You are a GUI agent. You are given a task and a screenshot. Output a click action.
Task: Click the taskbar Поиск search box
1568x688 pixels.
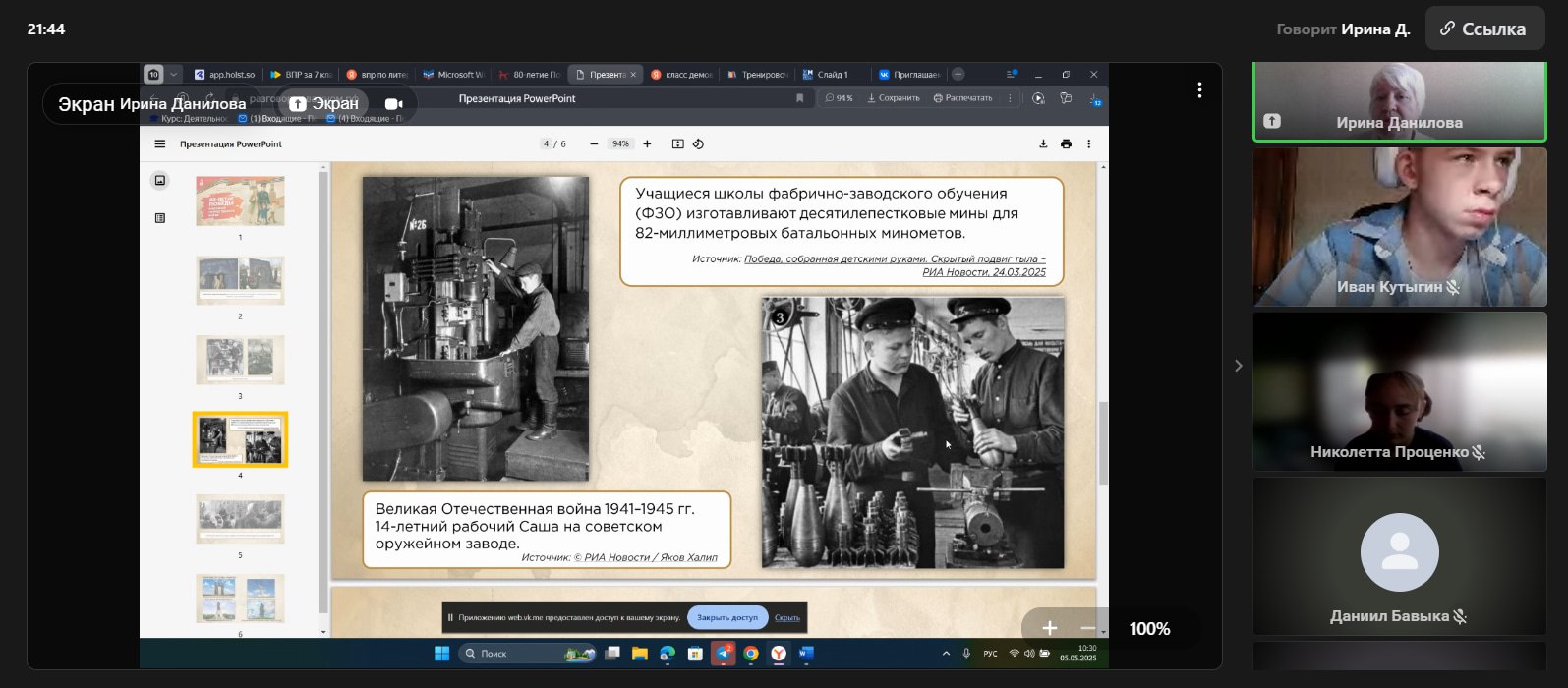pos(528,654)
